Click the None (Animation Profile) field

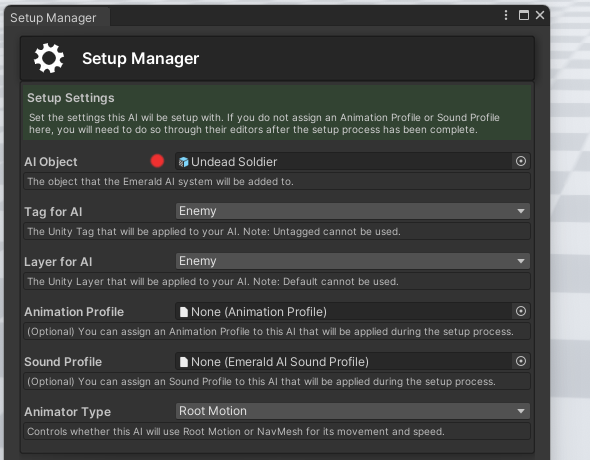click(344, 311)
